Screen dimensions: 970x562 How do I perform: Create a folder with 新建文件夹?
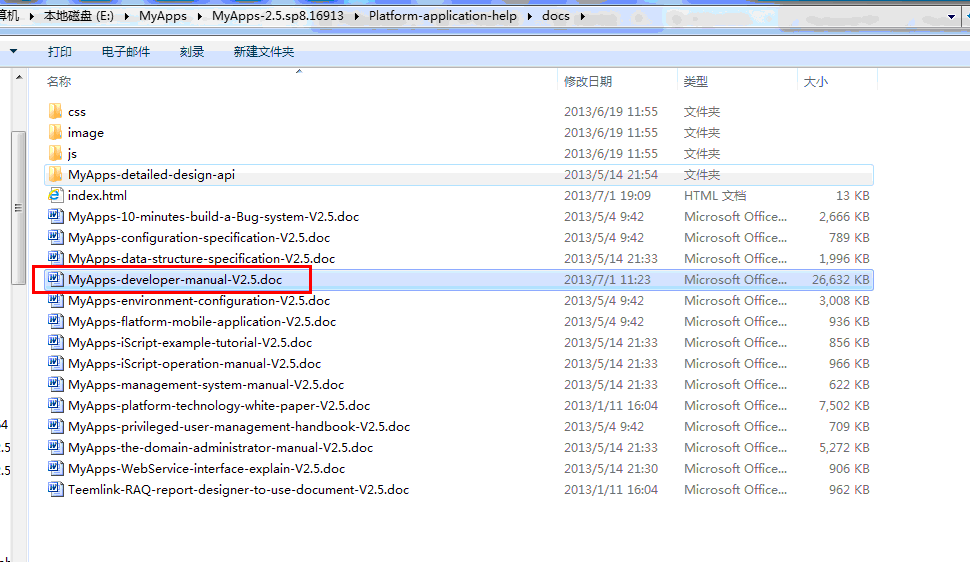(x=264, y=52)
